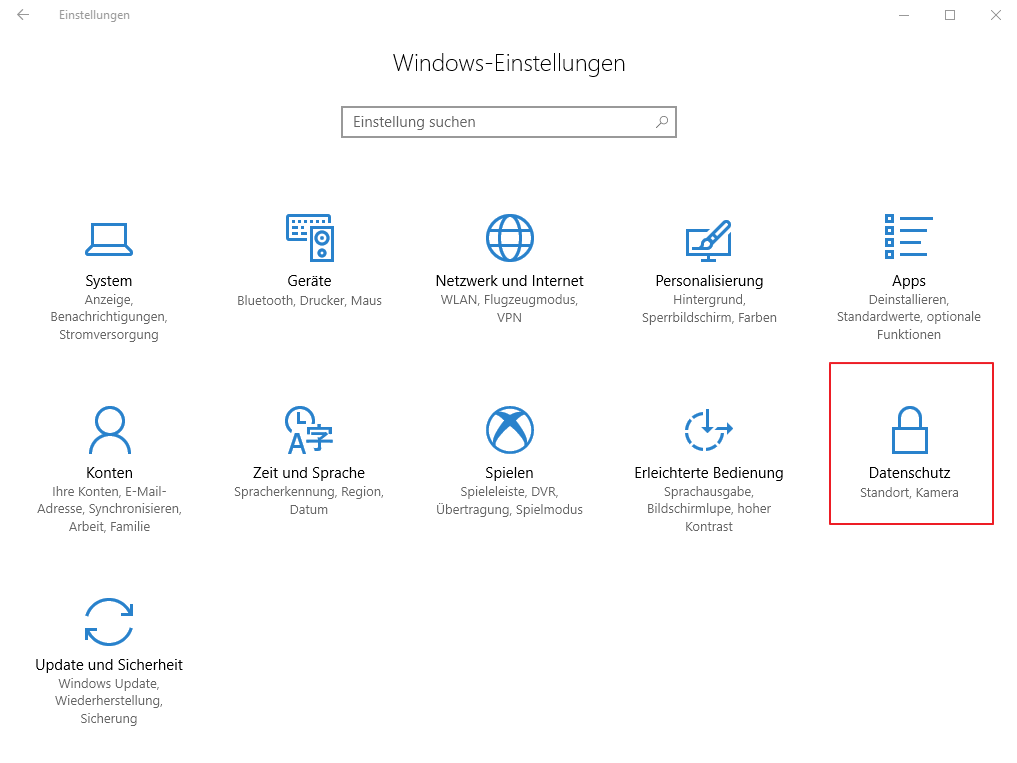
Task: Open the Erleichterte Bedienung clock icon
Action: [x=709, y=430]
